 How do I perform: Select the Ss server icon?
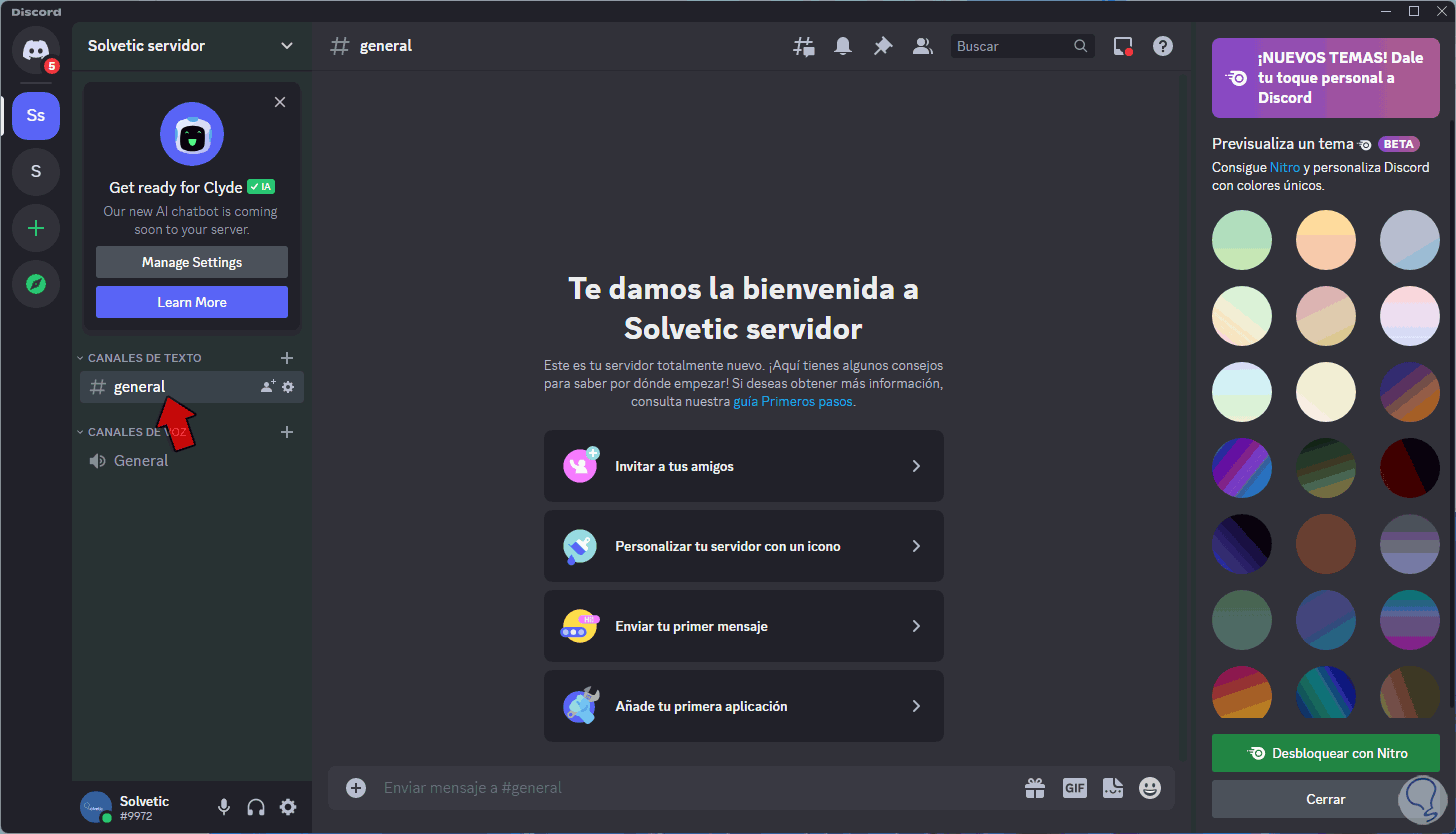36,116
